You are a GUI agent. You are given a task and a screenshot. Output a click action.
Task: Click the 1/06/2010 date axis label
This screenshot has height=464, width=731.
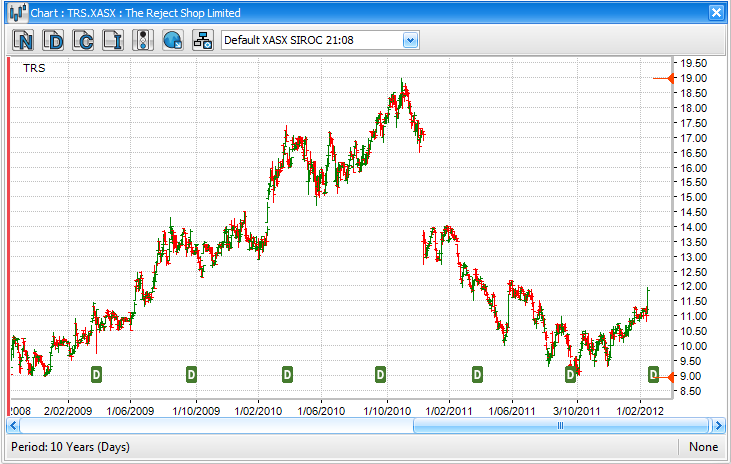[x=321, y=411]
